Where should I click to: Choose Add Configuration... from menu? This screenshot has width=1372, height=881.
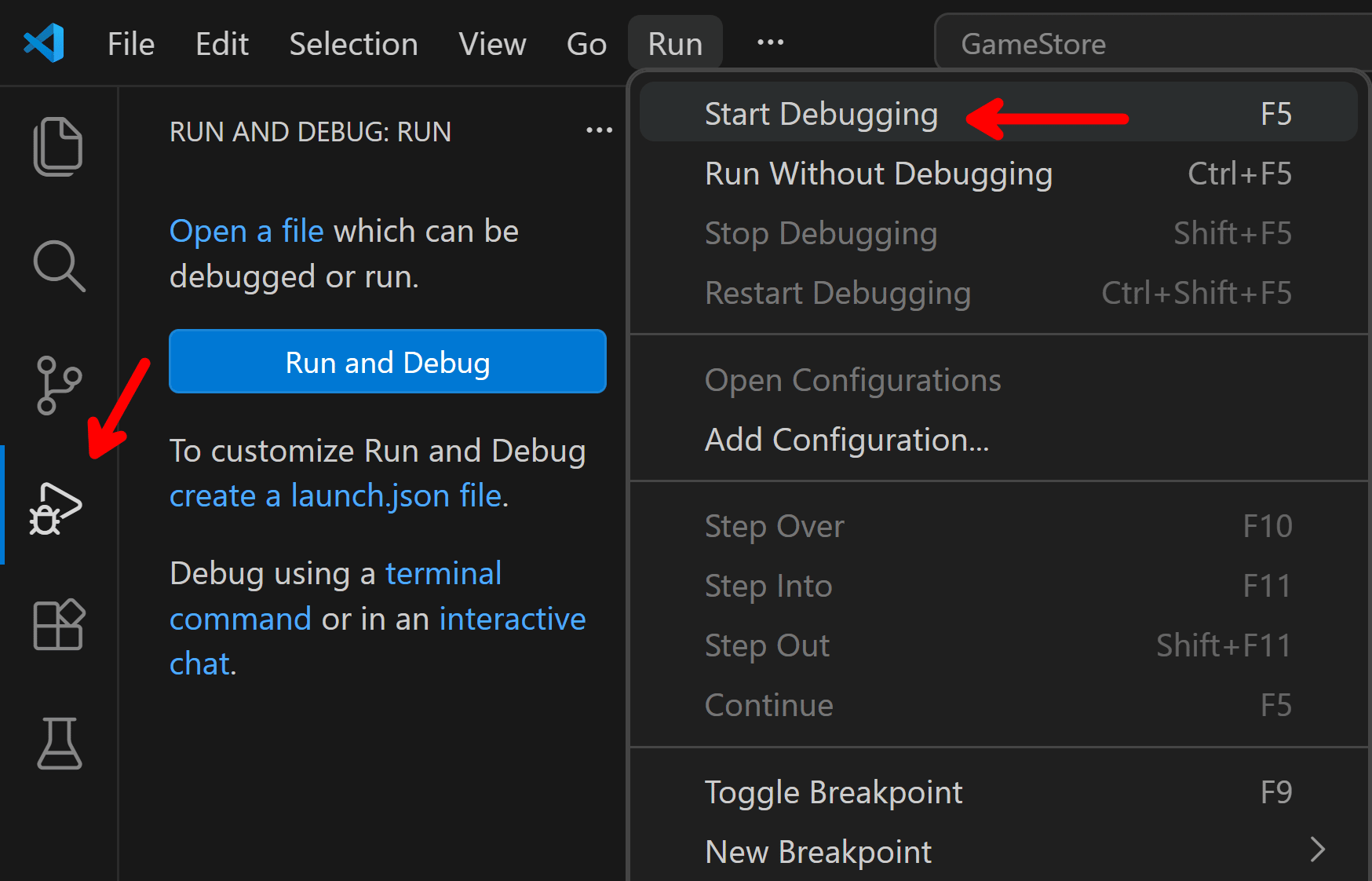point(998,440)
